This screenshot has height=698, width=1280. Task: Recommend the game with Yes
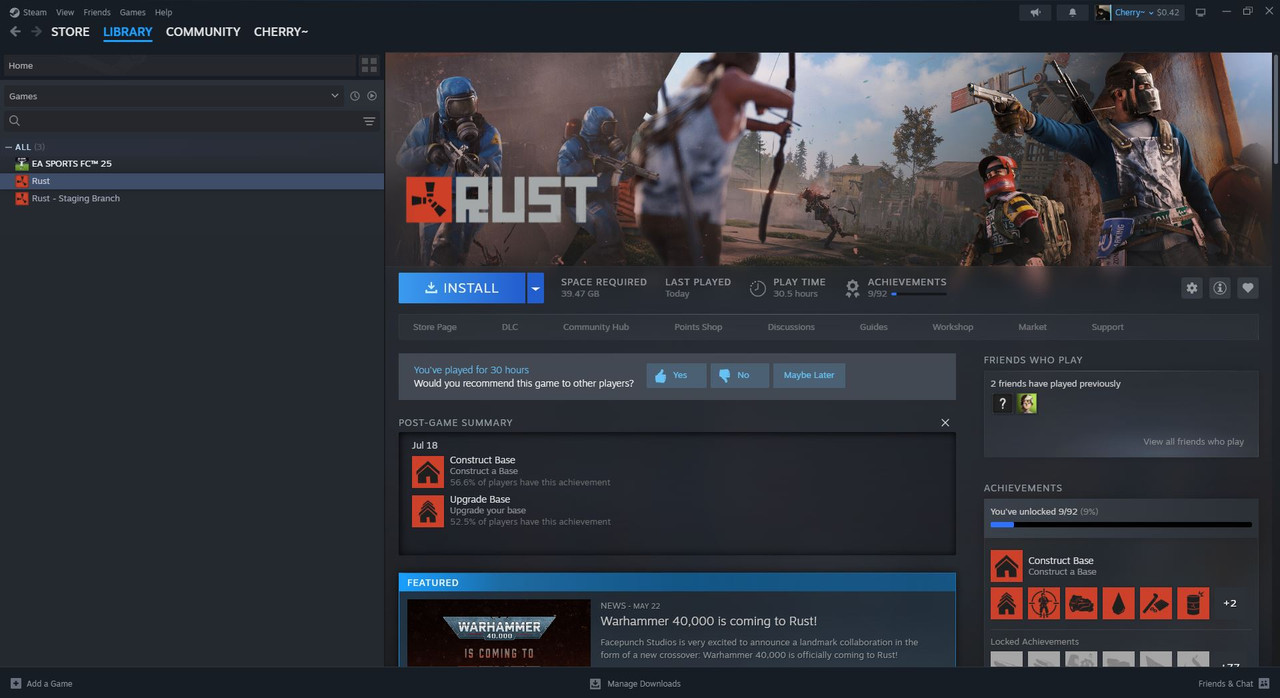676,375
